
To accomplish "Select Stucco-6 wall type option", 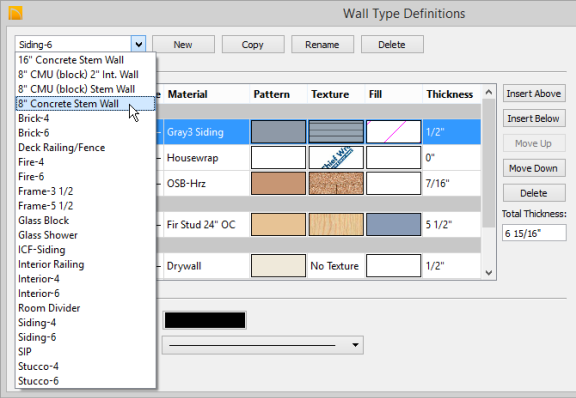I will [38, 381].
